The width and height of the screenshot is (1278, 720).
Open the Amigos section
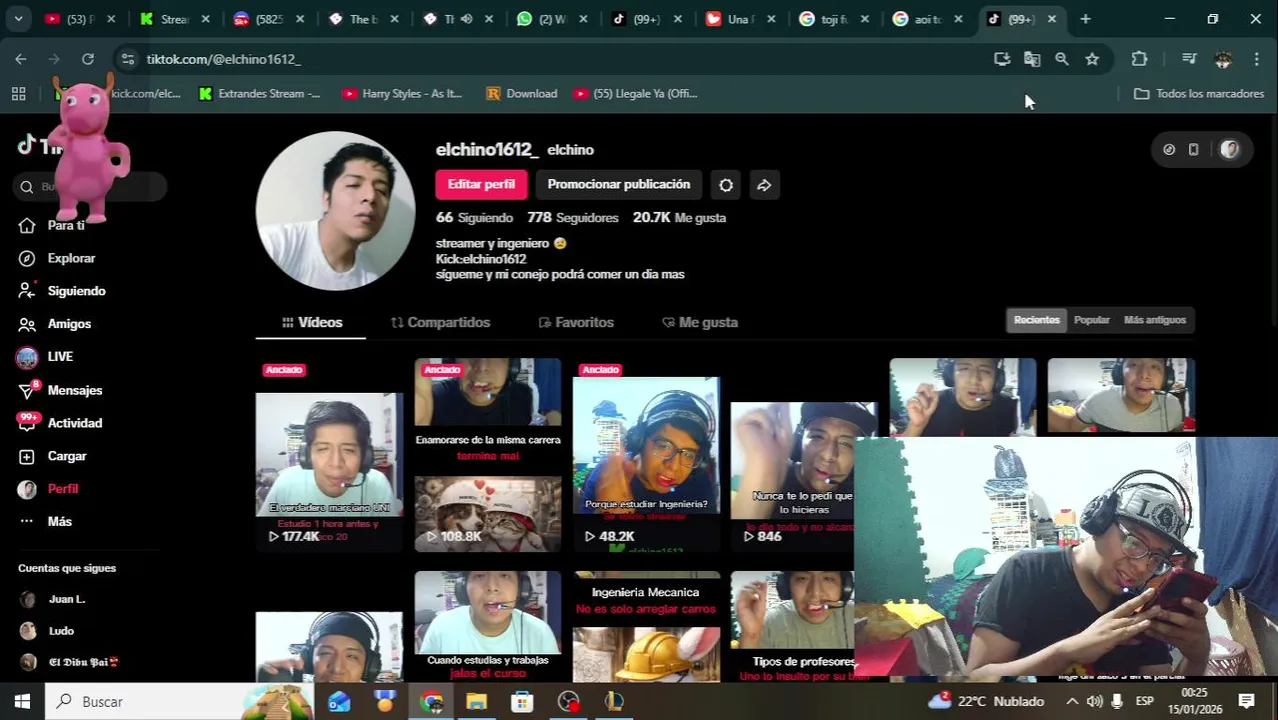(x=69, y=324)
